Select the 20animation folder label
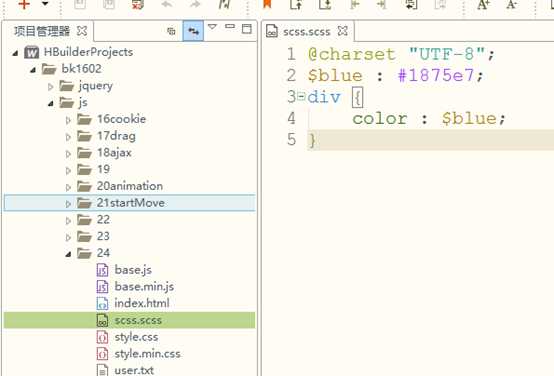The image size is (554, 376). click(130, 186)
